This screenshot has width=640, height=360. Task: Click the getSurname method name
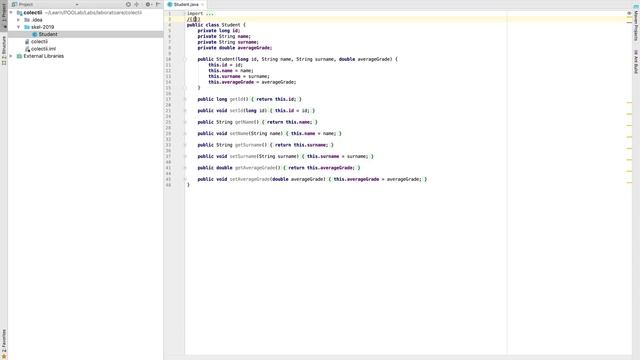point(248,145)
